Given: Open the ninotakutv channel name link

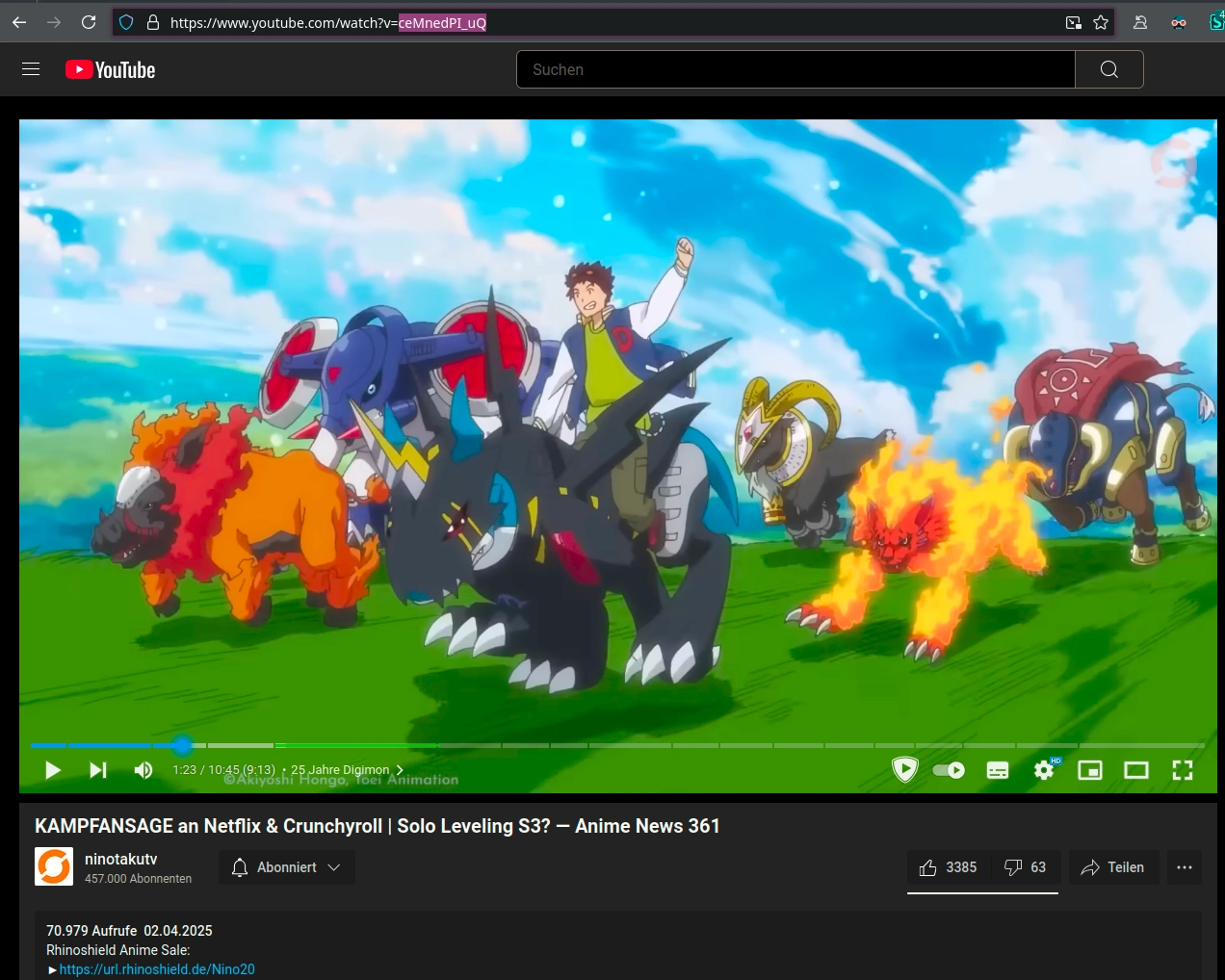Looking at the screenshot, I should (120, 859).
